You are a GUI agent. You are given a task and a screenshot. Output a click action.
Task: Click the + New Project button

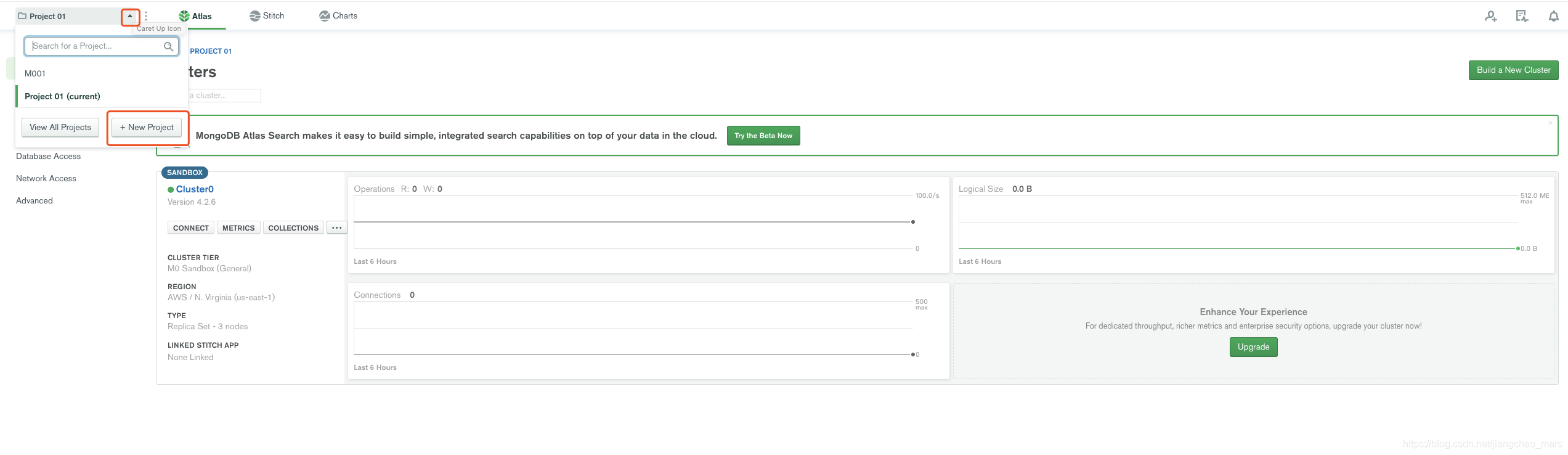(147, 127)
